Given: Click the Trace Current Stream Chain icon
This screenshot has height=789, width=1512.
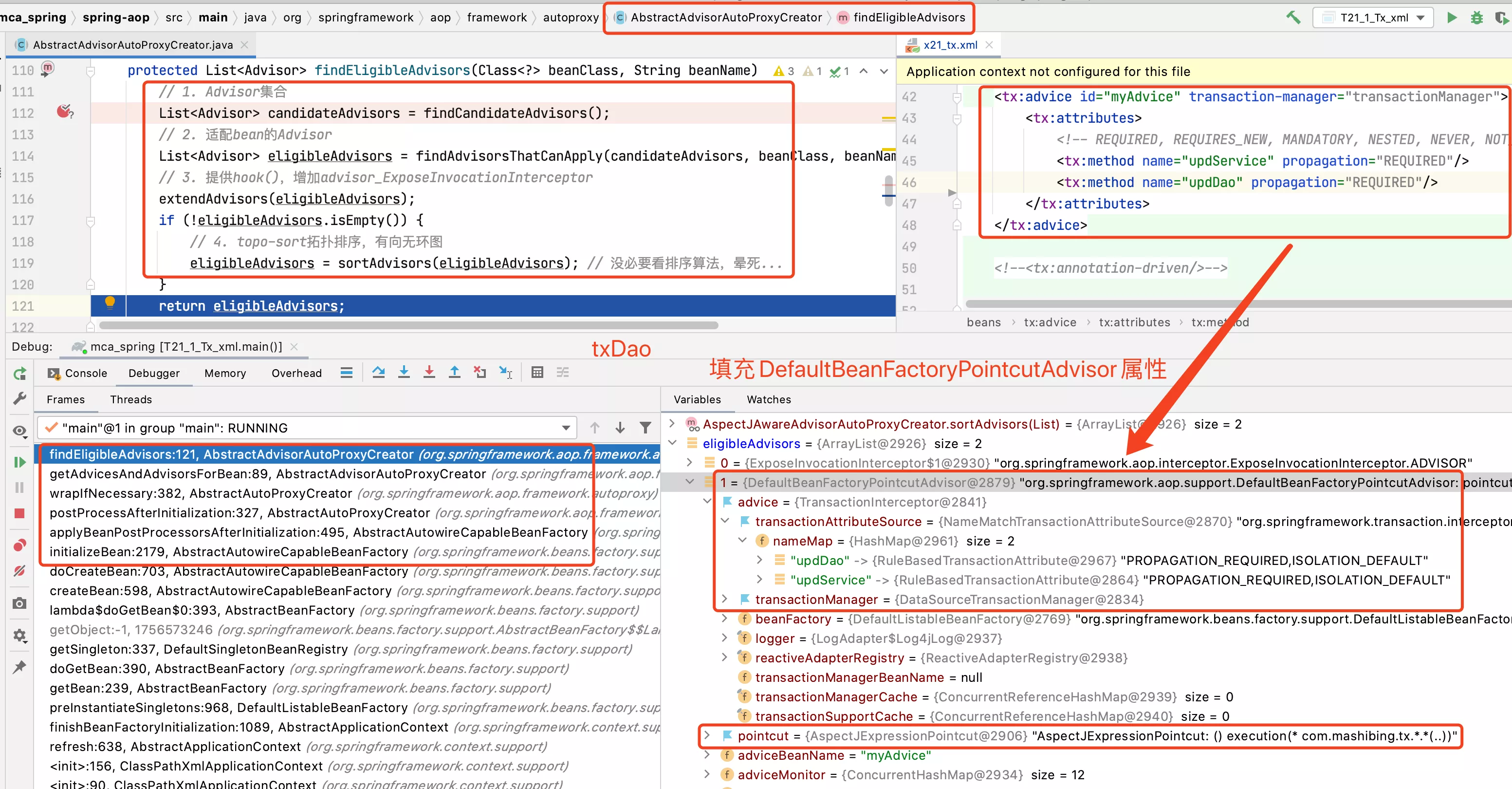Looking at the screenshot, I should (x=562, y=372).
